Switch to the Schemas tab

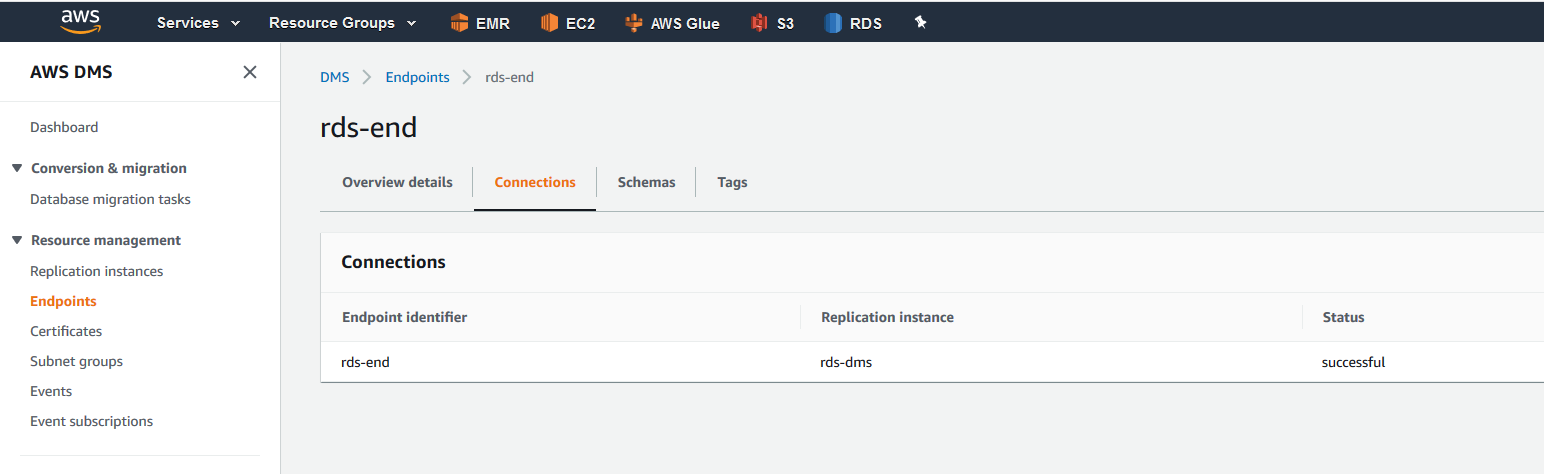tap(646, 182)
